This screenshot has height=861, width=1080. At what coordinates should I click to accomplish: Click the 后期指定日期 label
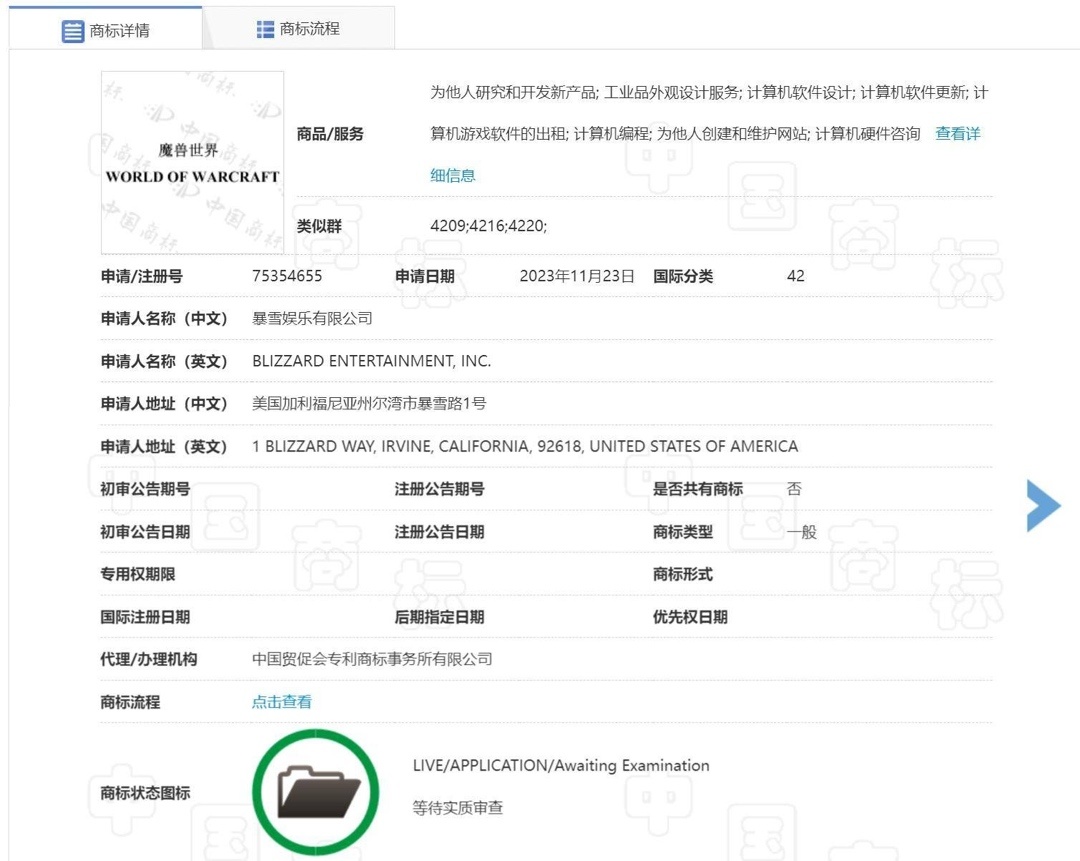tap(439, 616)
